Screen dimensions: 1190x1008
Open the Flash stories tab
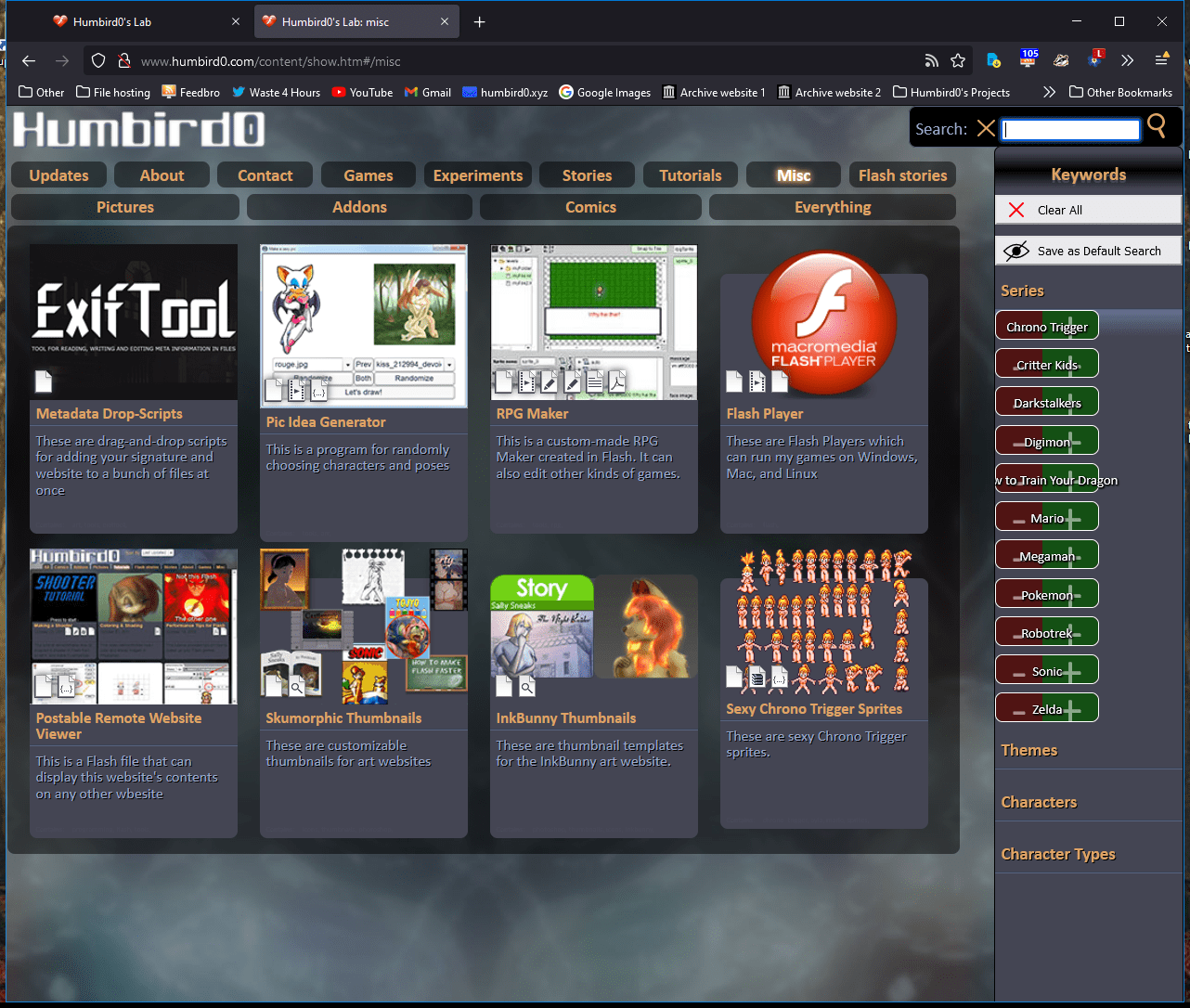coord(902,175)
